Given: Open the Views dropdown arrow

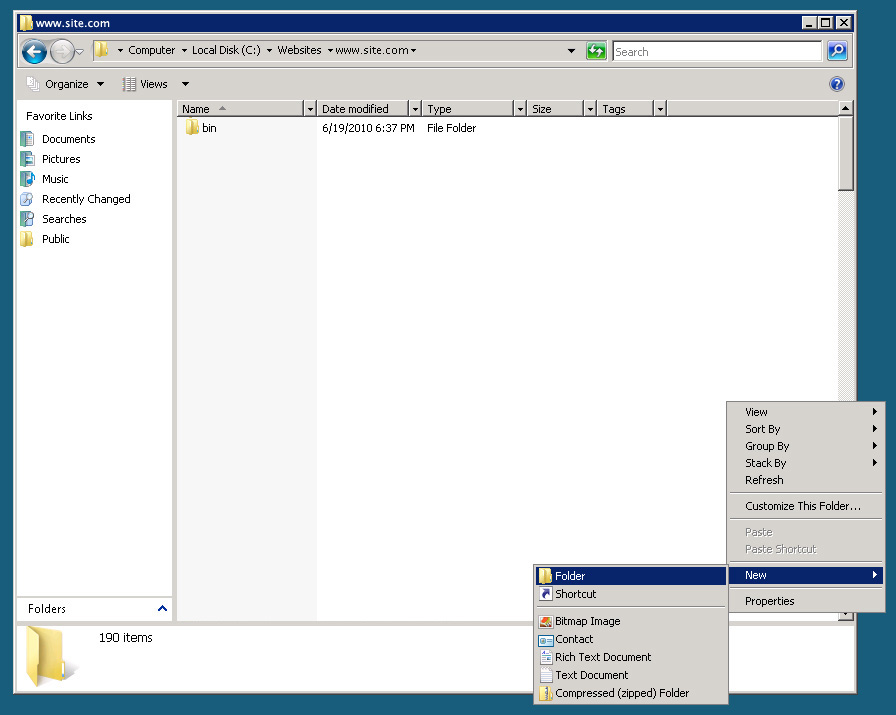Looking at the screenshot, I should (x=185, y=84).
